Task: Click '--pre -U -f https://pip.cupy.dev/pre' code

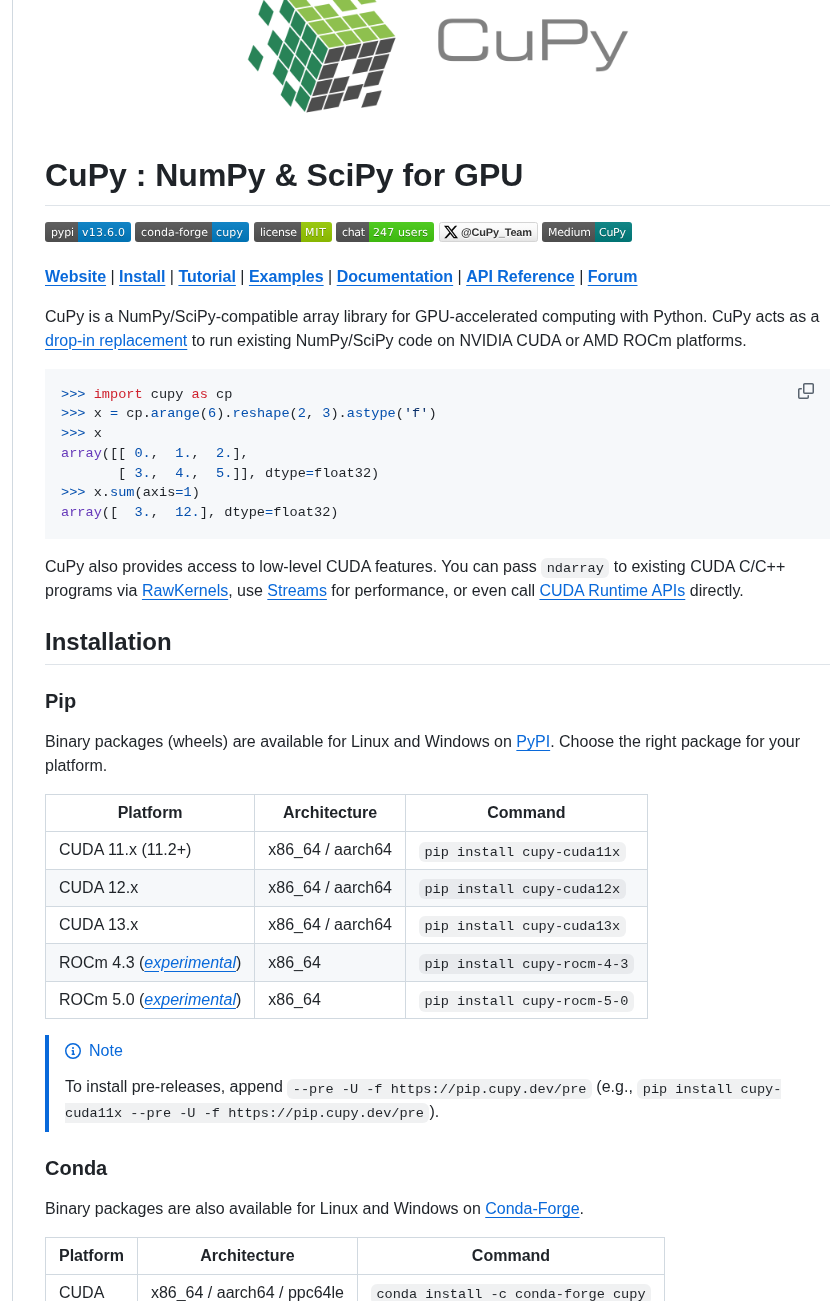Action: click(x=439, y=1089)
